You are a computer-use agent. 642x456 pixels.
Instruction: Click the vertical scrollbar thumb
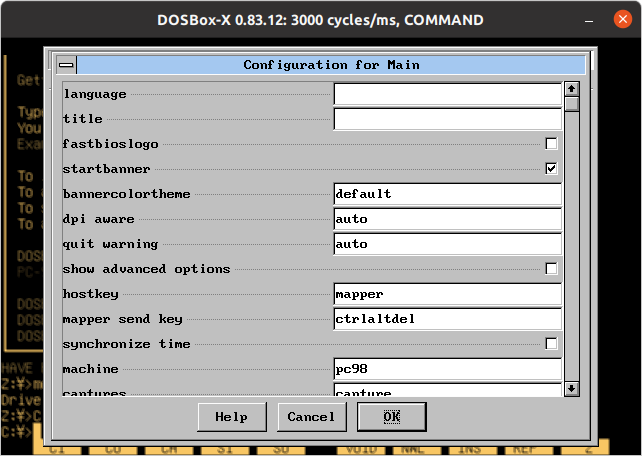[x=572, y=104]
